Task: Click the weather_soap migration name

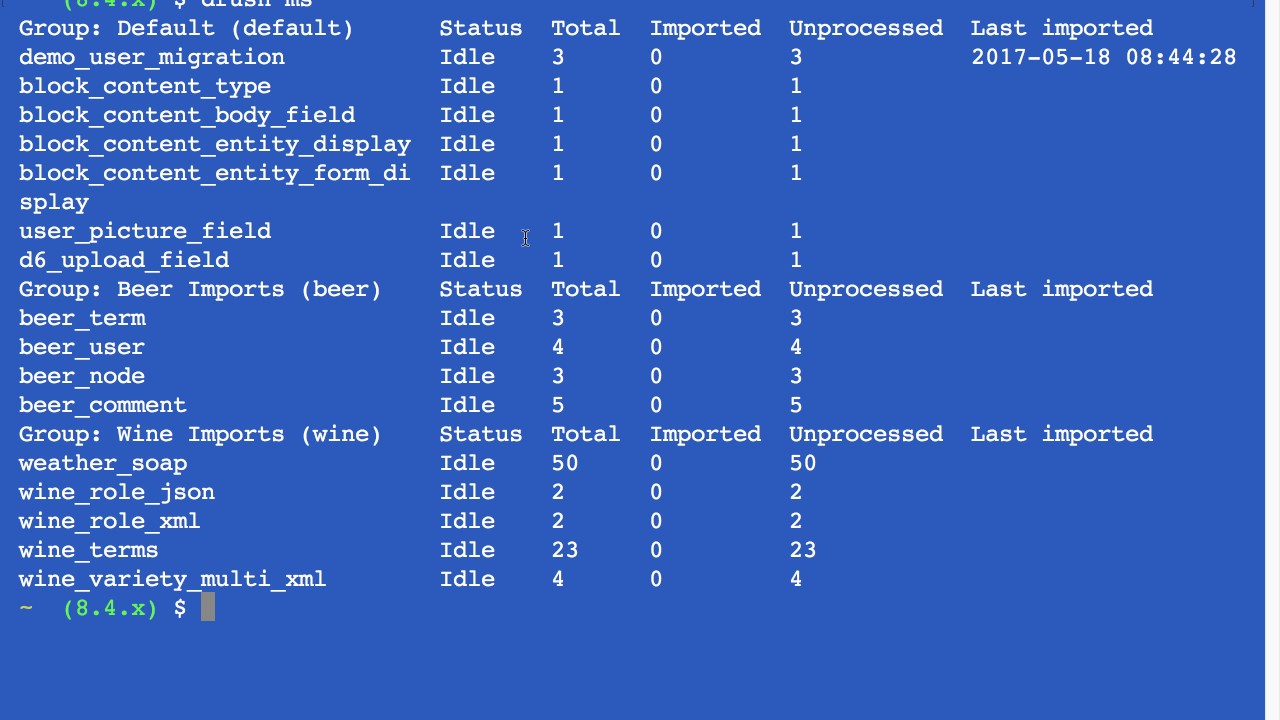Action: (x=102, y=463)
